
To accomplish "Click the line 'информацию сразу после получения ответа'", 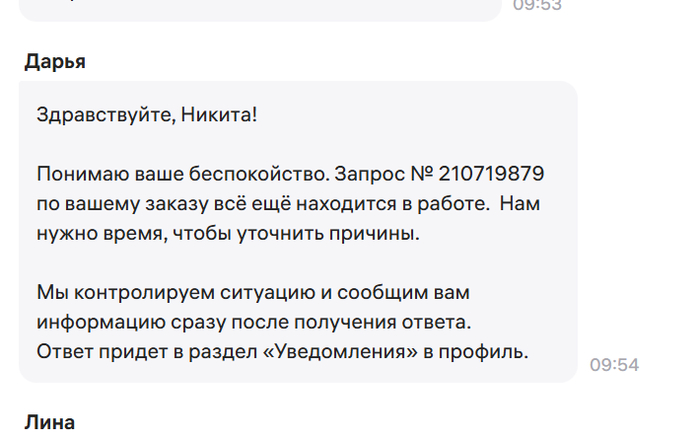I will (x=253, y=323).
